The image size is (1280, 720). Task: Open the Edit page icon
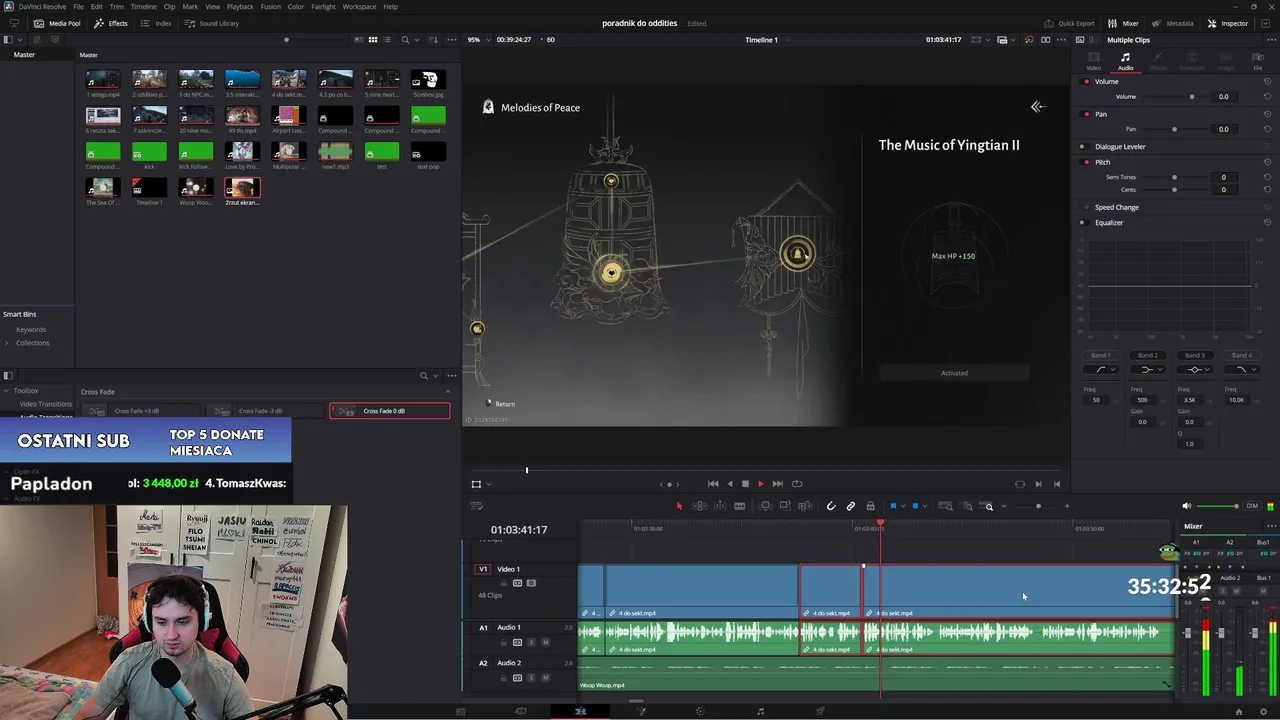(x=580, y=711)
